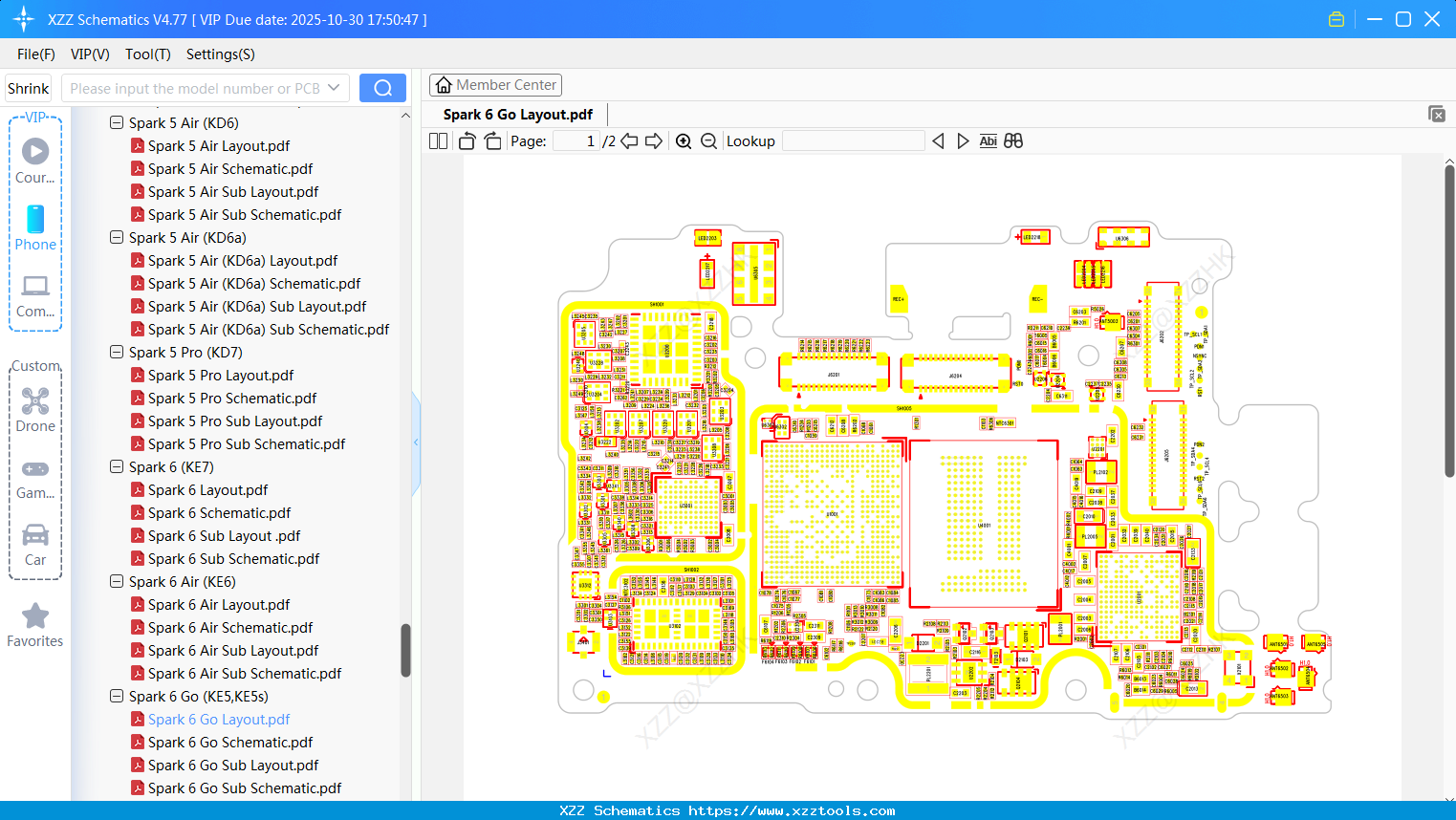Open the VIP(V) menu

click(89, 54)
